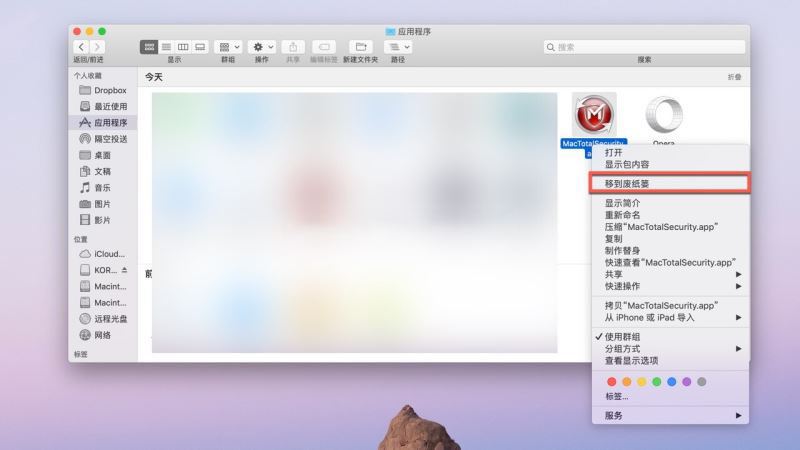Choose 压缩 "MacTotalSecurity.app" menu item
Viewport: 800px width, 450px height.
[670, 227]
